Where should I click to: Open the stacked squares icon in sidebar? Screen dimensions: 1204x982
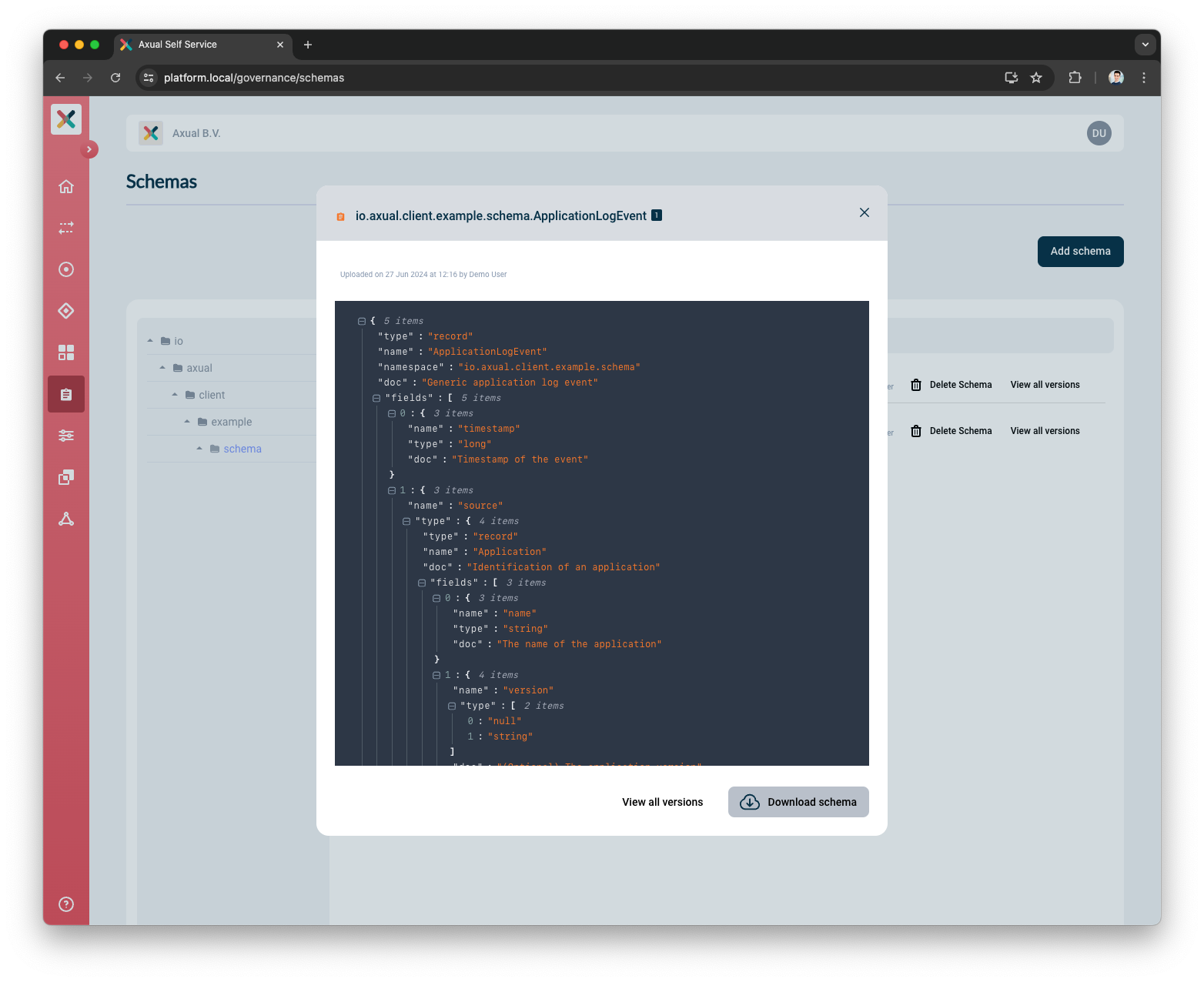[66, 477]
